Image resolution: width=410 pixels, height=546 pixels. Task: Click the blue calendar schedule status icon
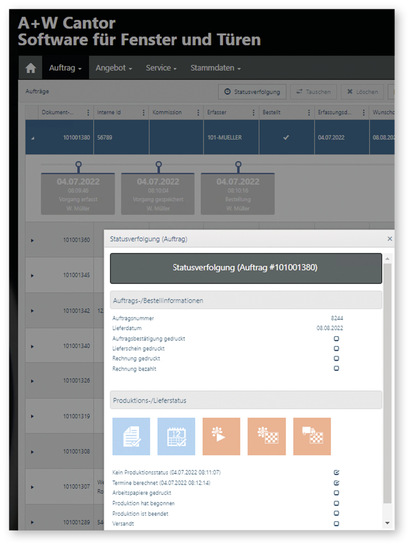click(176, 437)
